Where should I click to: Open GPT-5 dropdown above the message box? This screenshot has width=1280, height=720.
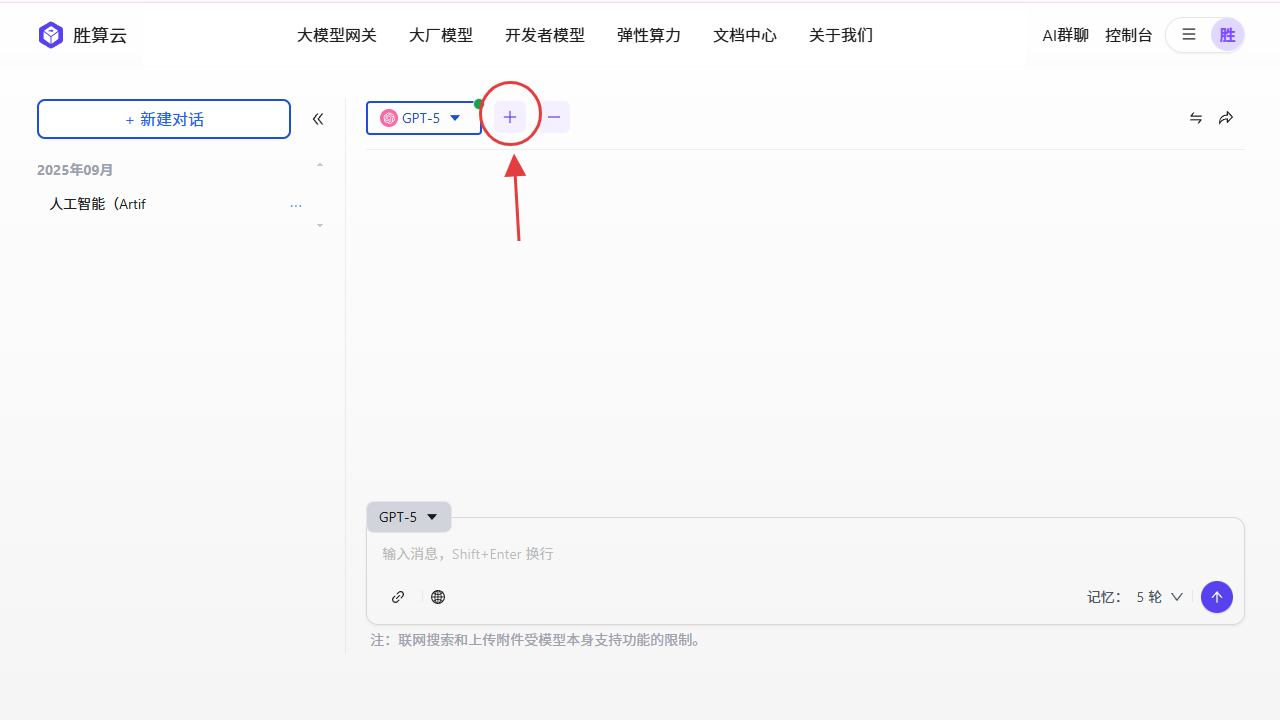click(409, 517)
